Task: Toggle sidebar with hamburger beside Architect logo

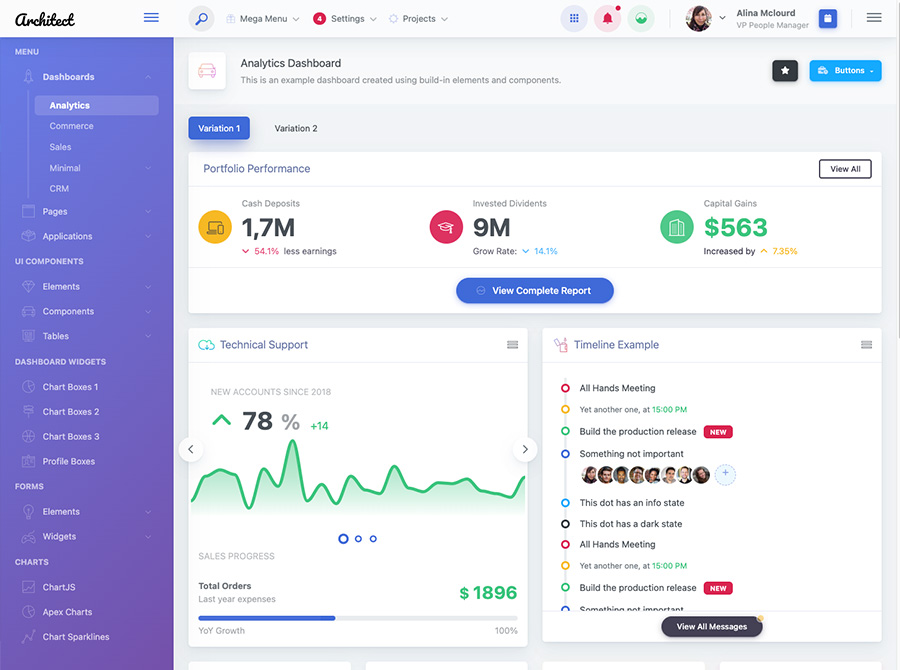Action: 151,18
